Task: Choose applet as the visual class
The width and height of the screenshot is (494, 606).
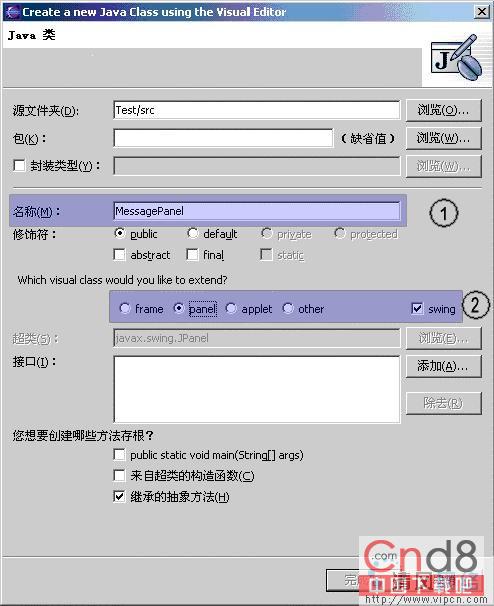Action: (x=231, y=308)
